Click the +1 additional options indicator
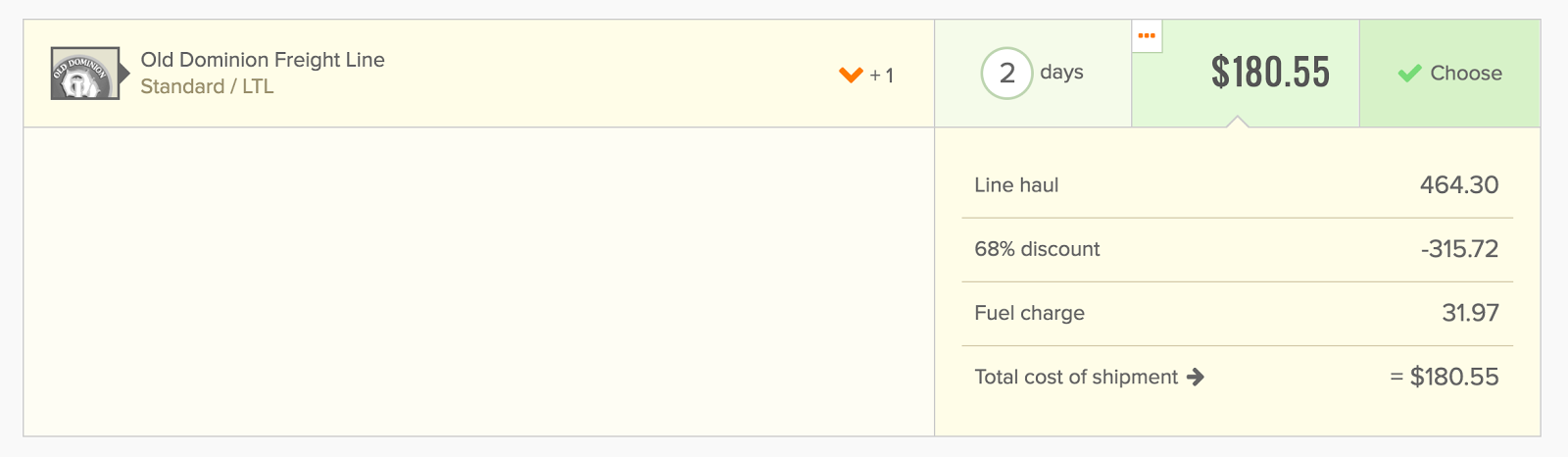This screenshot has height=457, width=1568. 881,76
